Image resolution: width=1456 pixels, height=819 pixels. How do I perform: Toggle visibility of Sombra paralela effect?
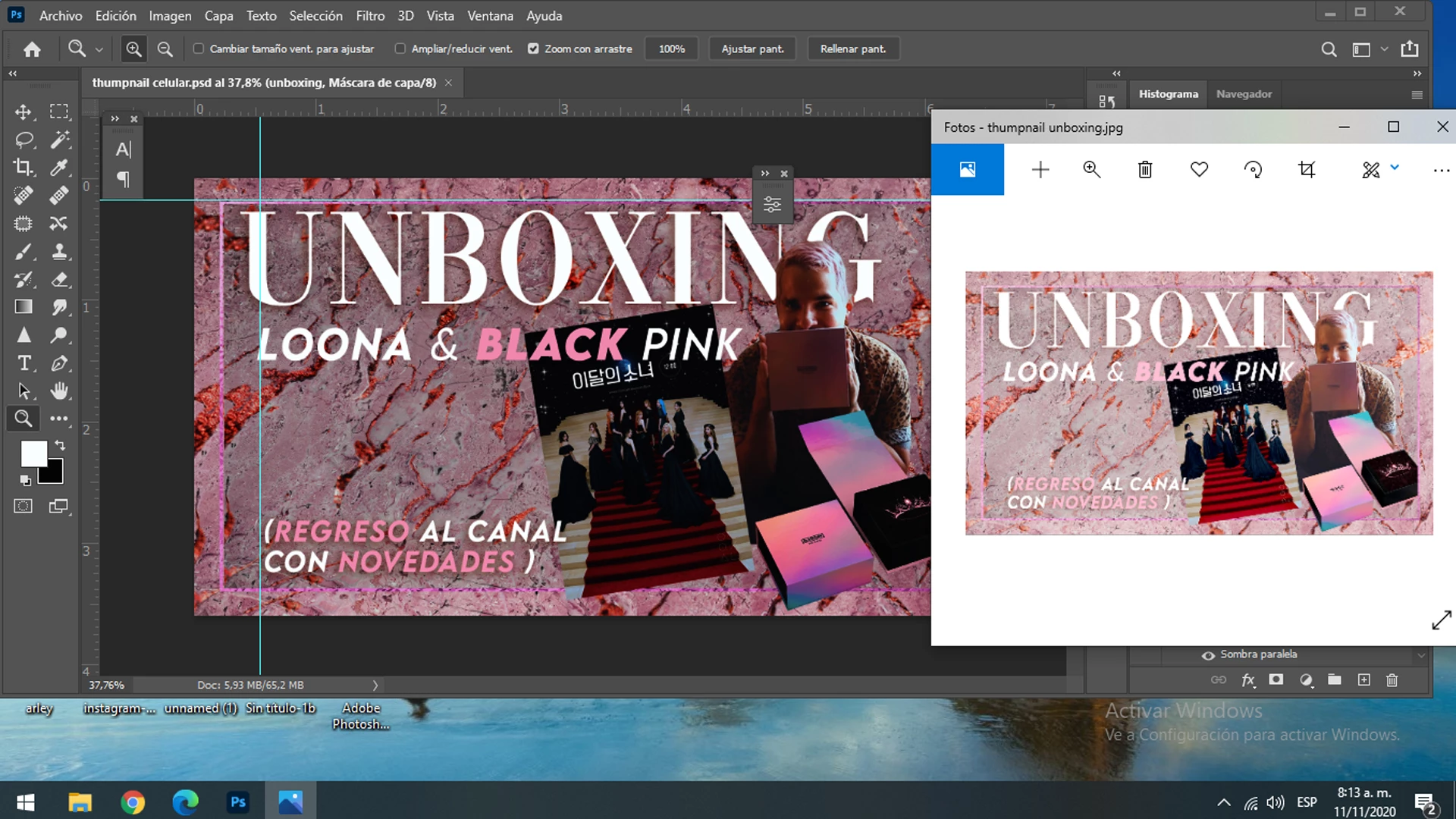click(1208, 655)
